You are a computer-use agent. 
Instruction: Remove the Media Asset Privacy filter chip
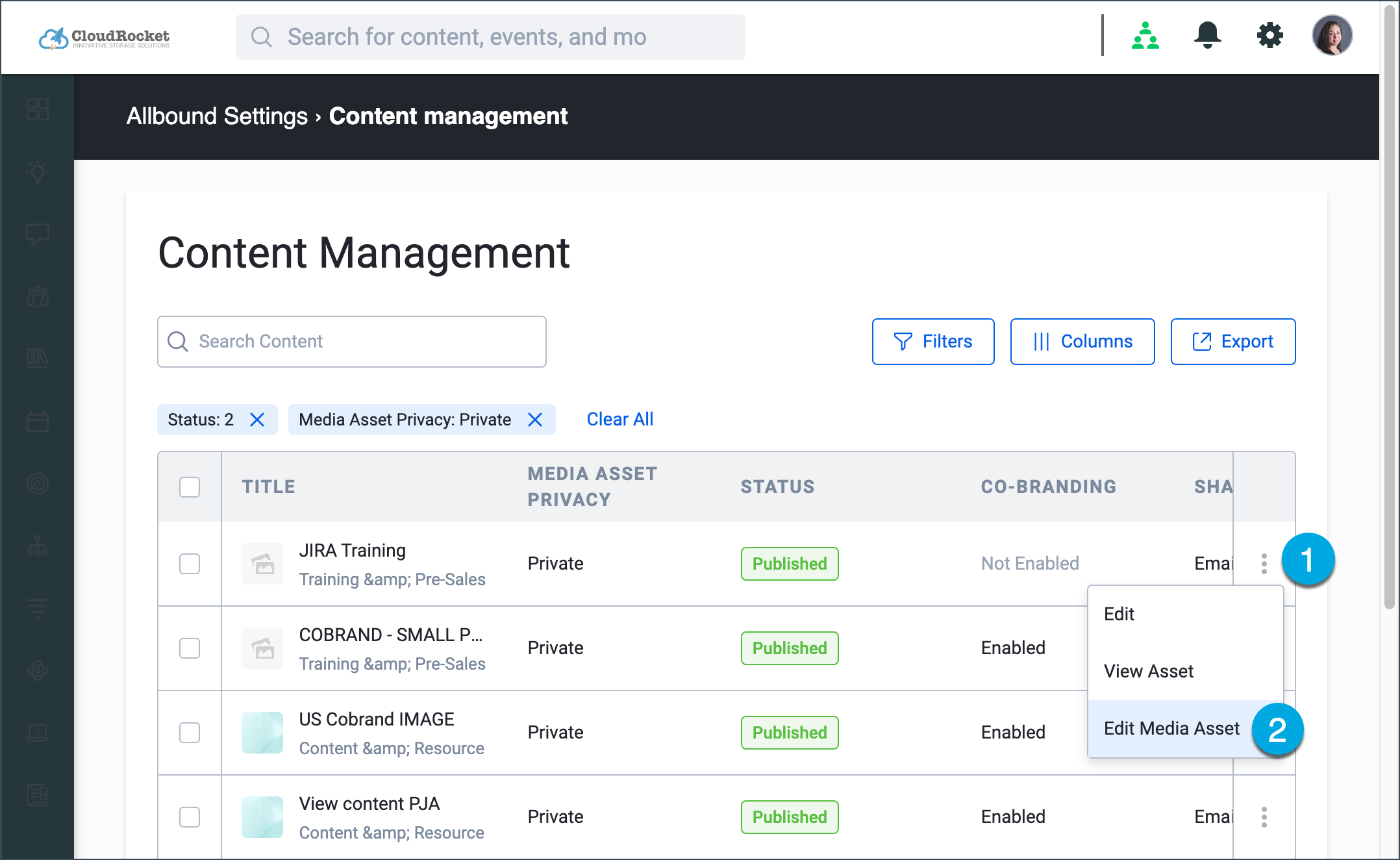(x=535, y=420)
